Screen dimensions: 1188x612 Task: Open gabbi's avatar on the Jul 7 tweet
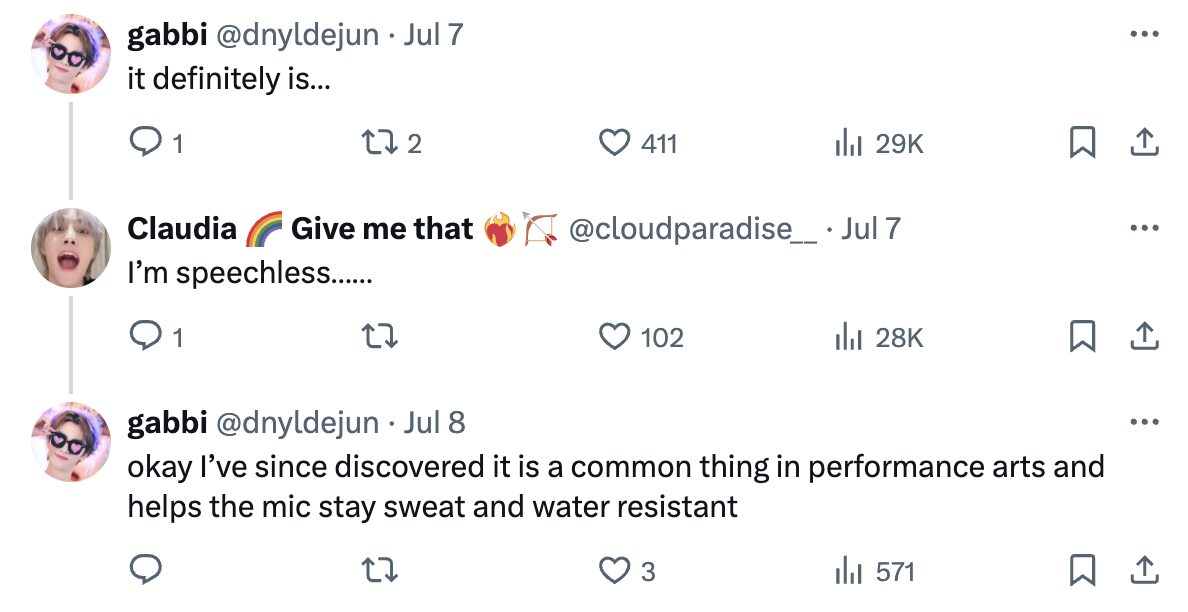pos(71,52)
